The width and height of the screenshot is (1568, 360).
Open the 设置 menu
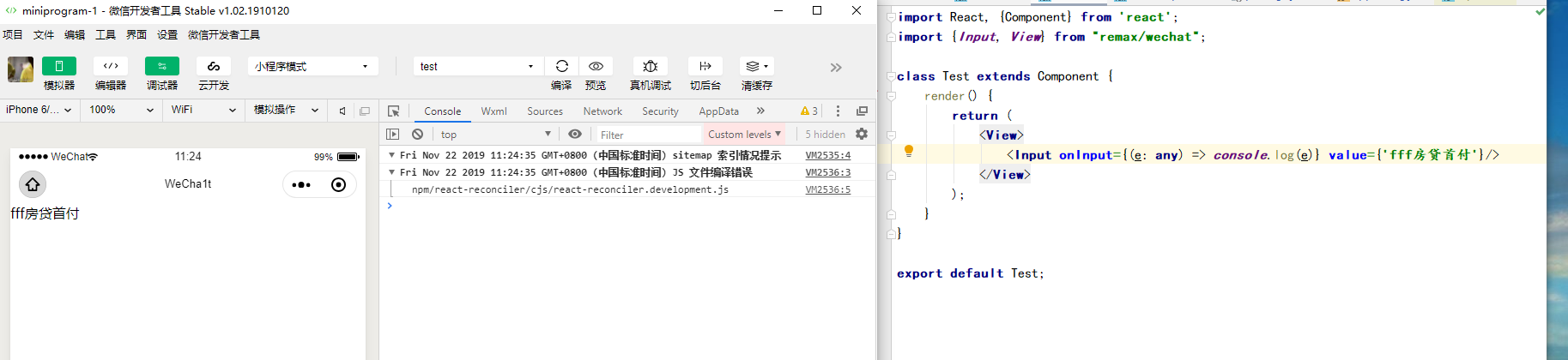click(167, 34)
